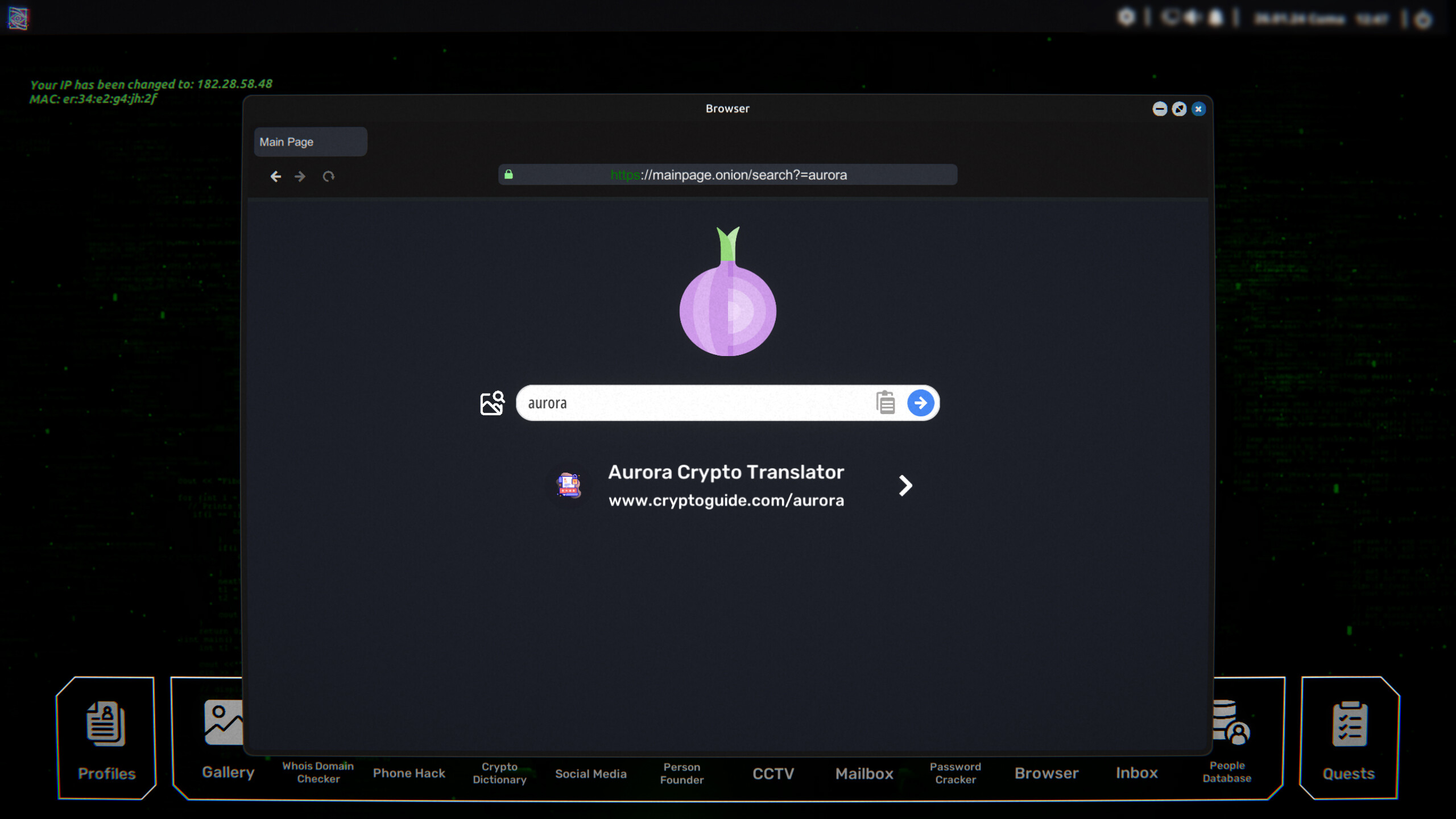Open the CCTV application
Screen dimensions: 1456x819
click(x=772, y=772)
